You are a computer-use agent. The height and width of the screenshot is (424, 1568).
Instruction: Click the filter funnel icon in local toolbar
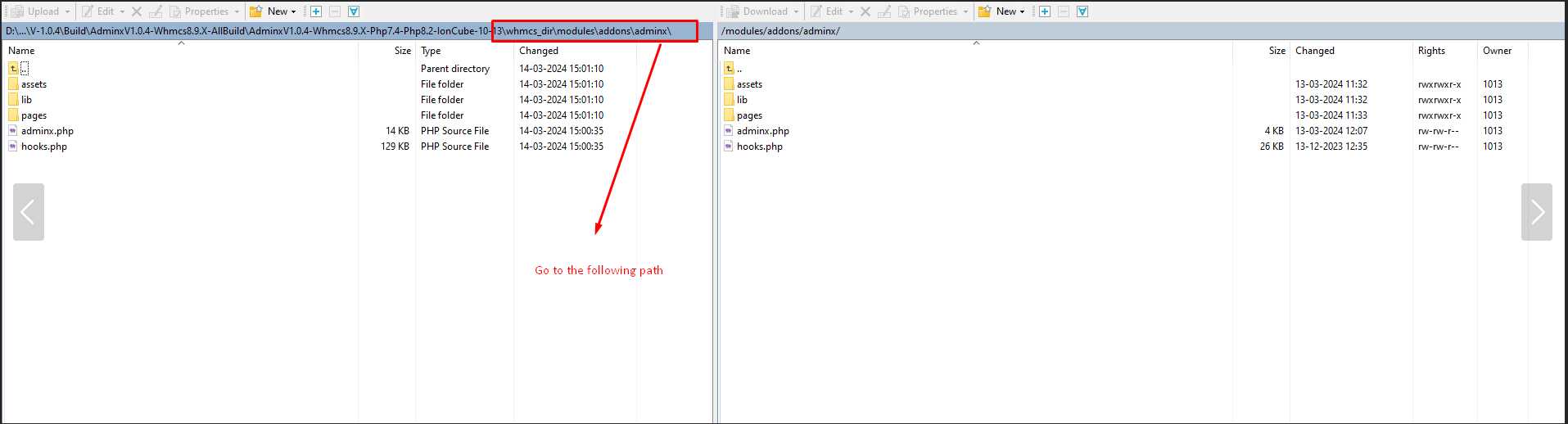(354, 11)
